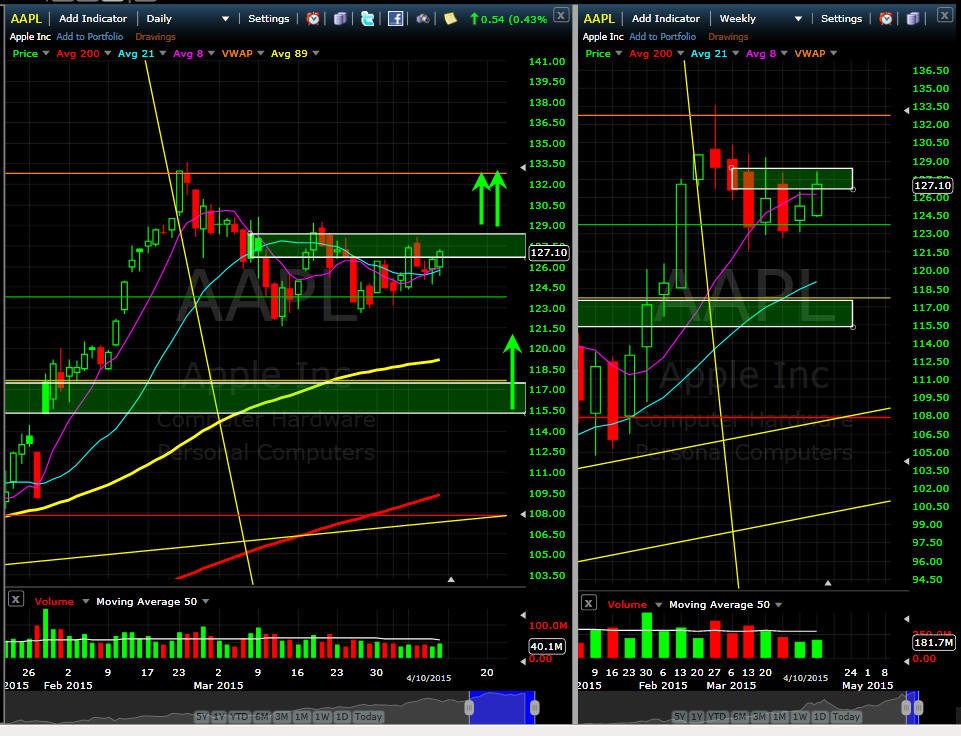Expand VWAP options in Weekly chart
This screenshot has width=961, height=736.
pos(834,53)
